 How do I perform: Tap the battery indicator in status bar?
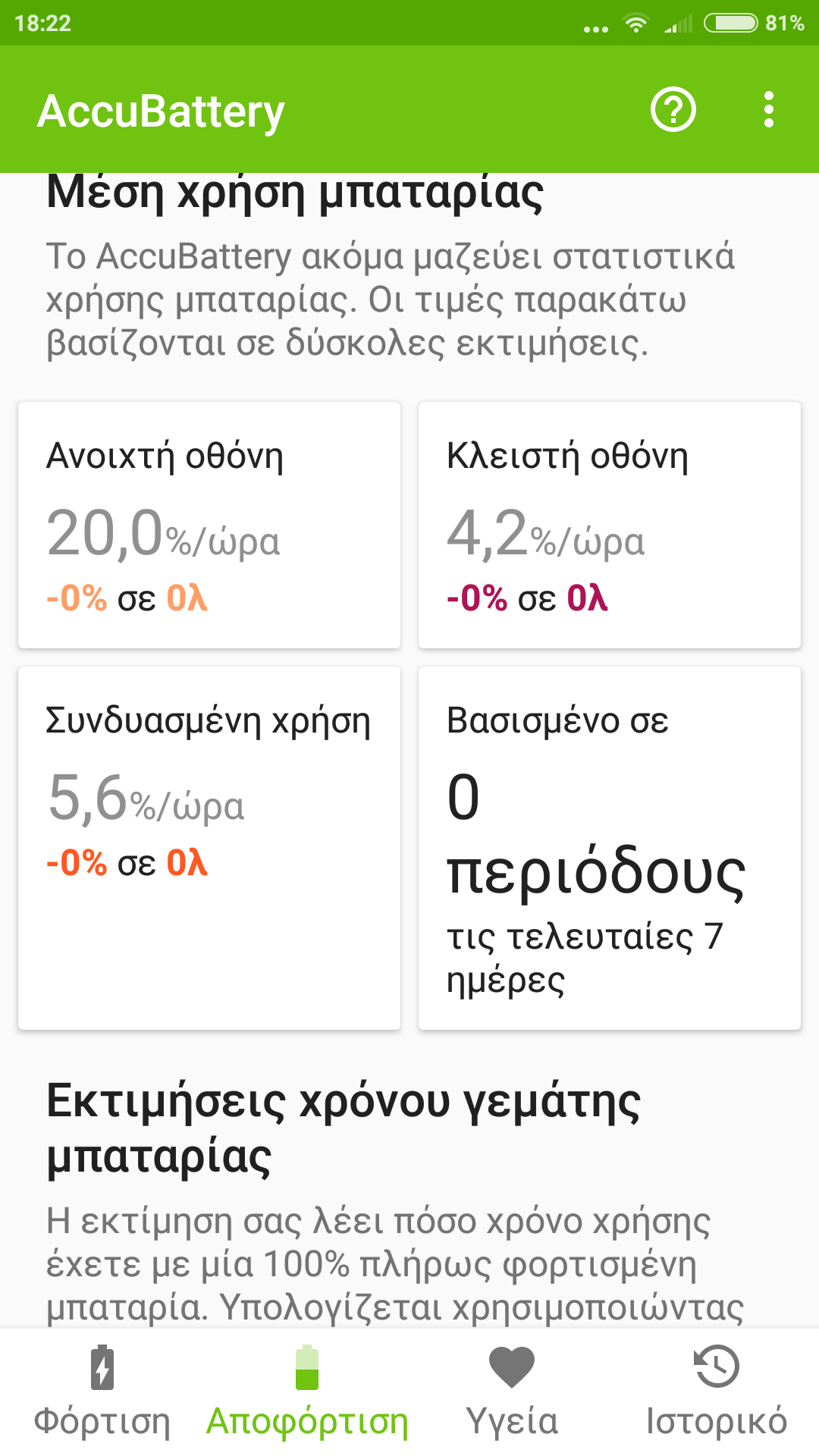730,24
